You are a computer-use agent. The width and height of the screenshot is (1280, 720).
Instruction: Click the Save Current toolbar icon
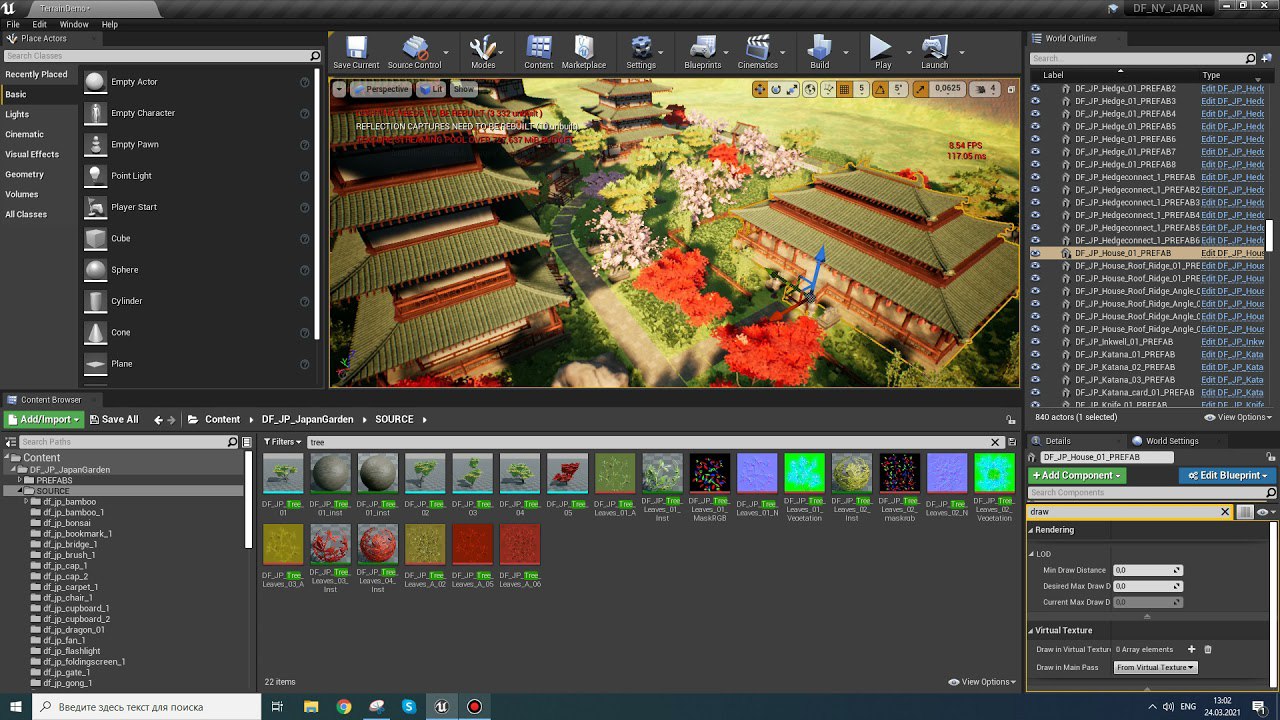tap(356, 49)
